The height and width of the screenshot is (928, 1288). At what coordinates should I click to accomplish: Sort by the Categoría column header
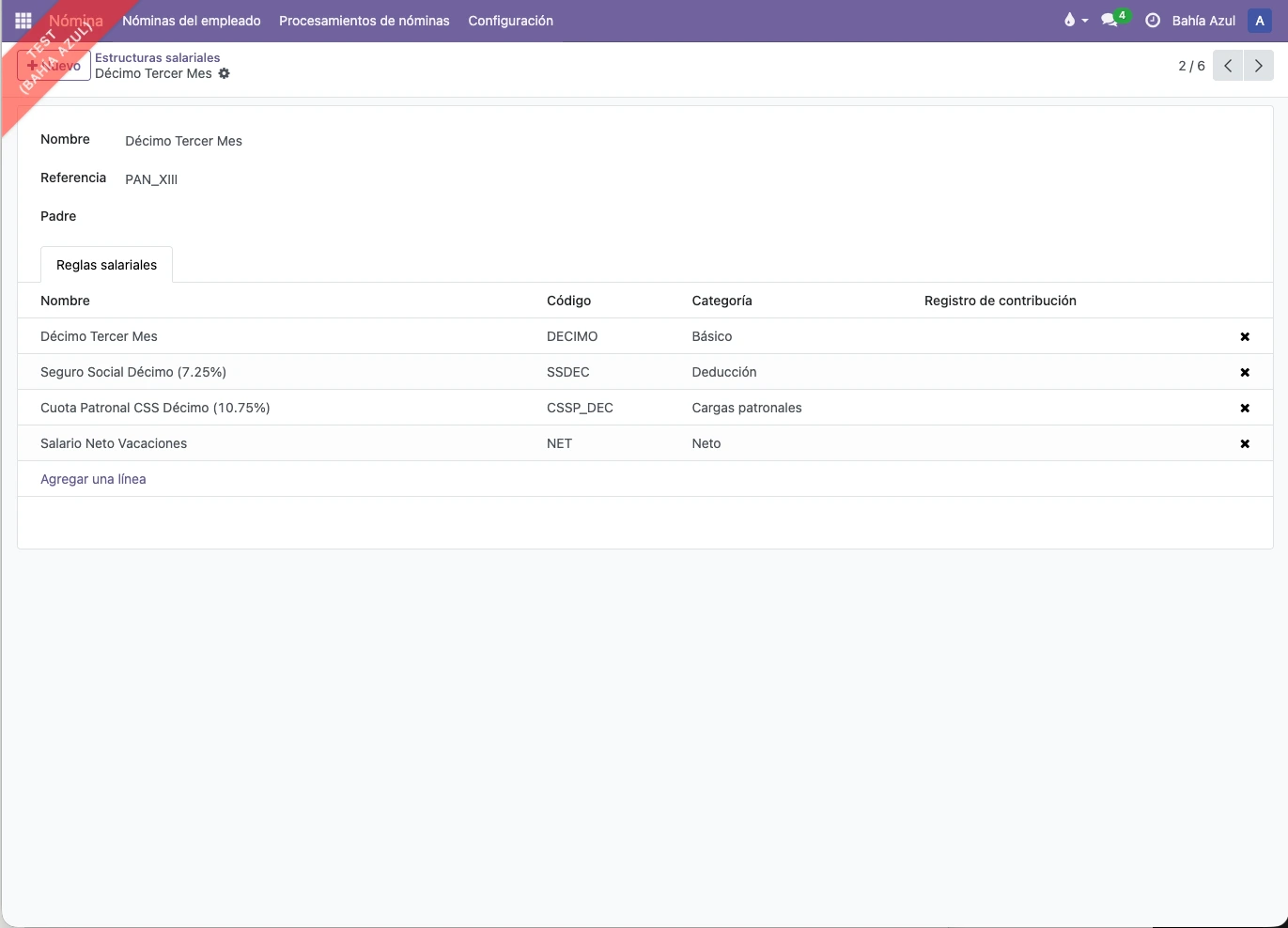click(722, 301)
